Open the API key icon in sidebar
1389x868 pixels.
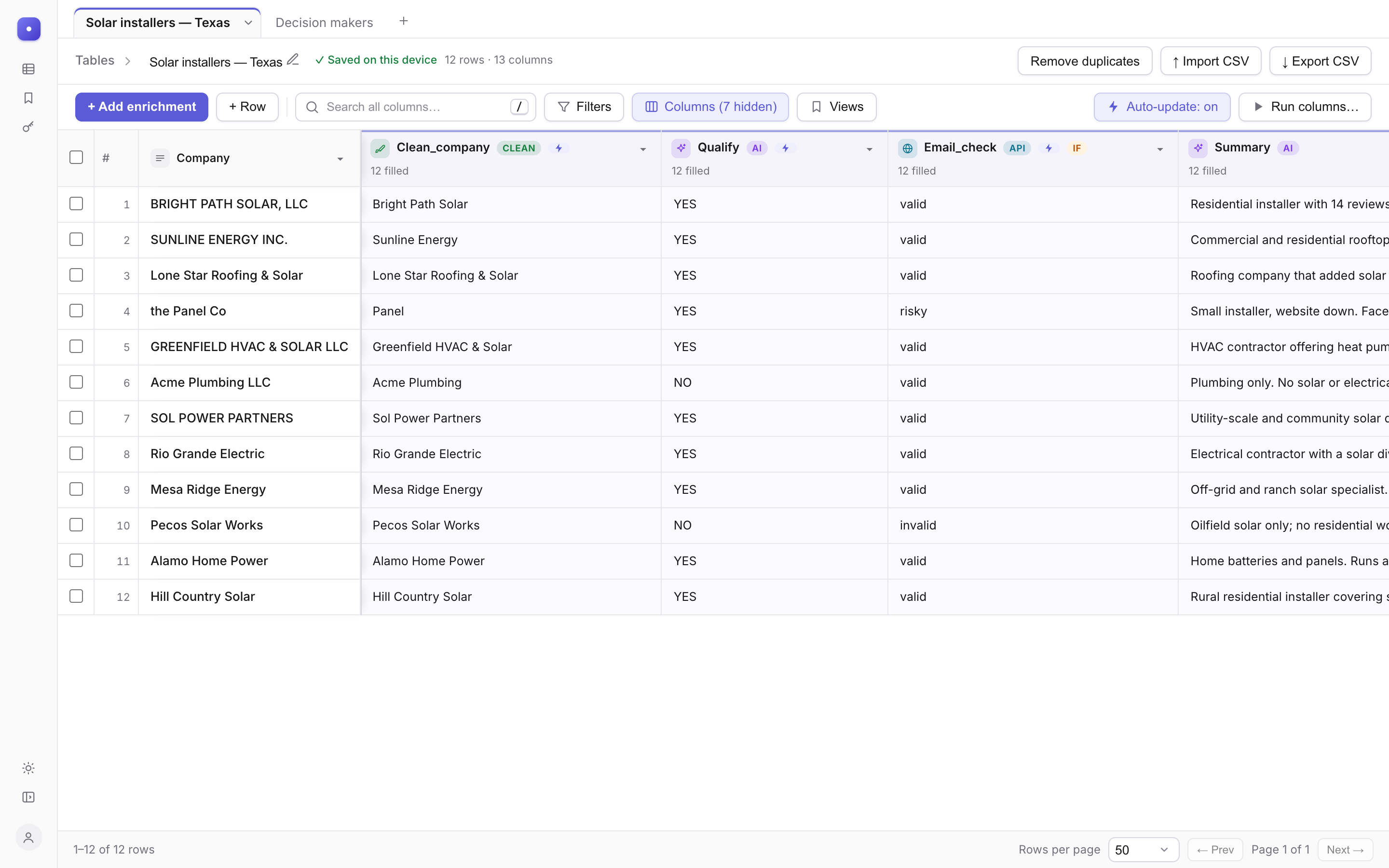pos(29,127)
